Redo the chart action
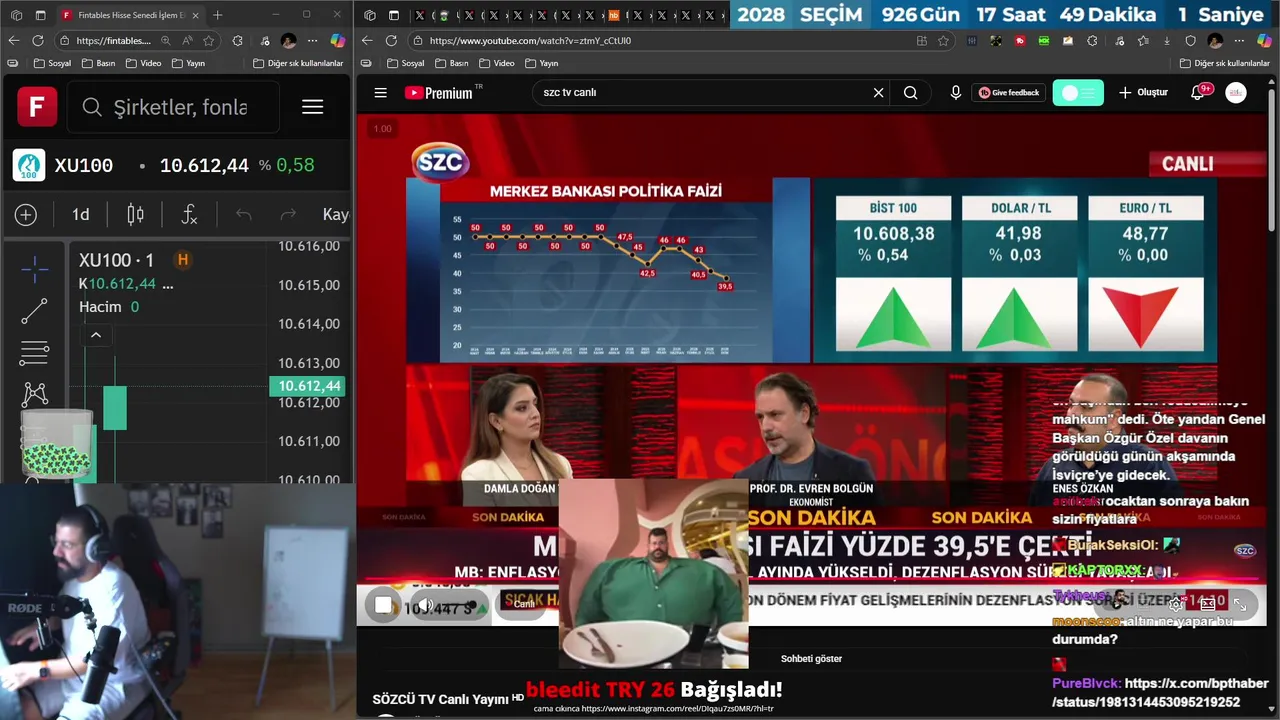Viewport: 1280px width, 720px height. click(288, 214)
